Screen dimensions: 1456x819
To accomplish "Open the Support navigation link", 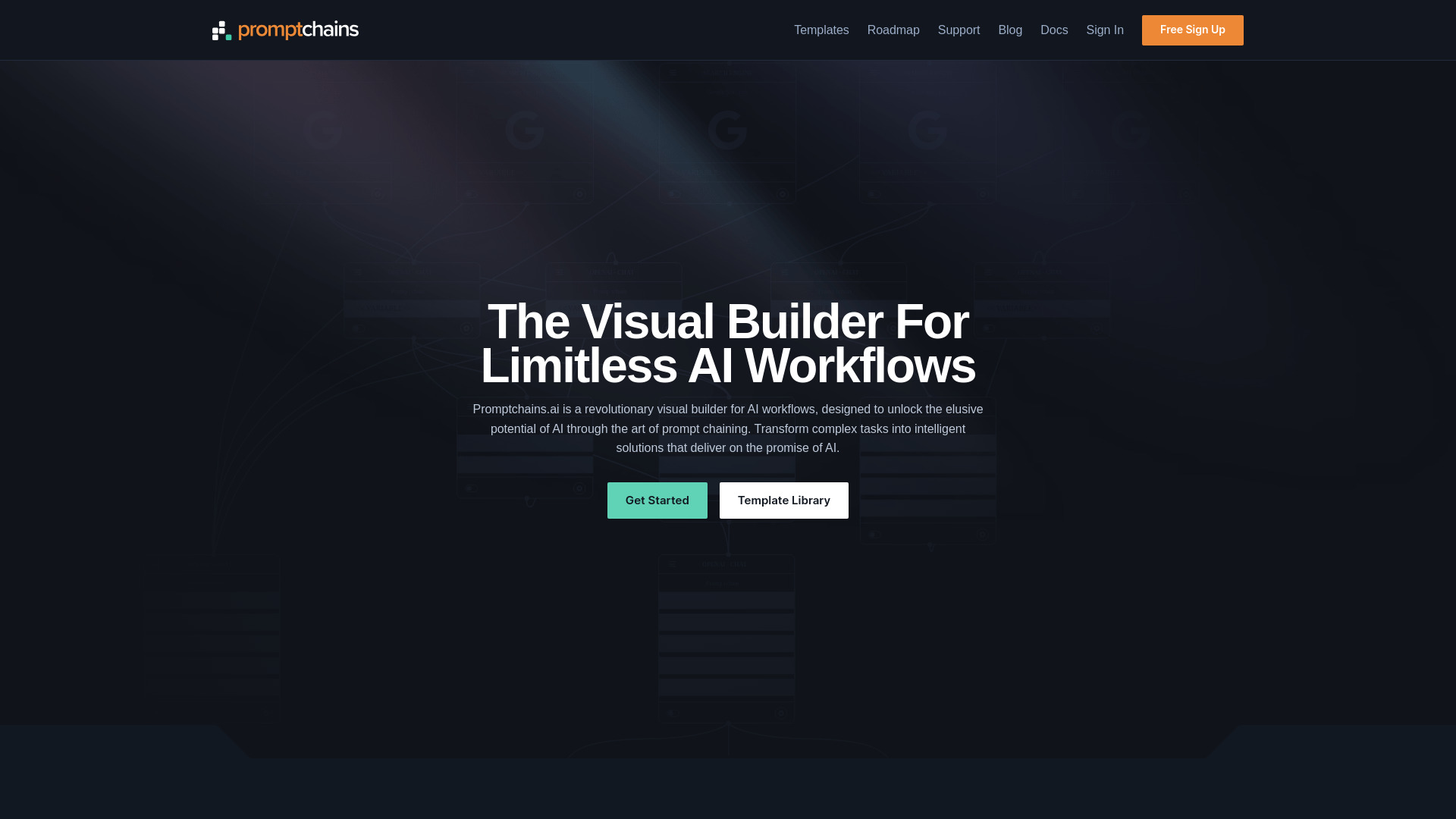I will (x=958, y=30).
